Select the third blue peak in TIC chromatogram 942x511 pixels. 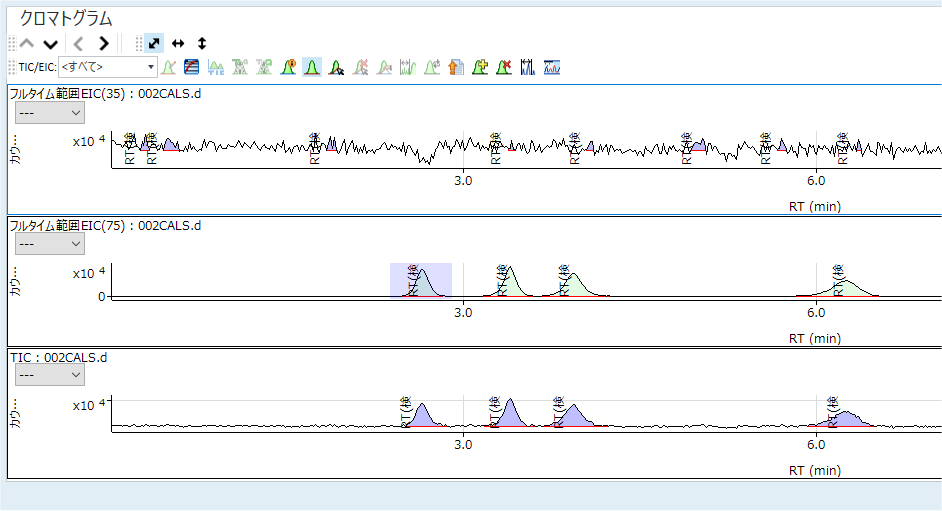click(x=574, y=417)
